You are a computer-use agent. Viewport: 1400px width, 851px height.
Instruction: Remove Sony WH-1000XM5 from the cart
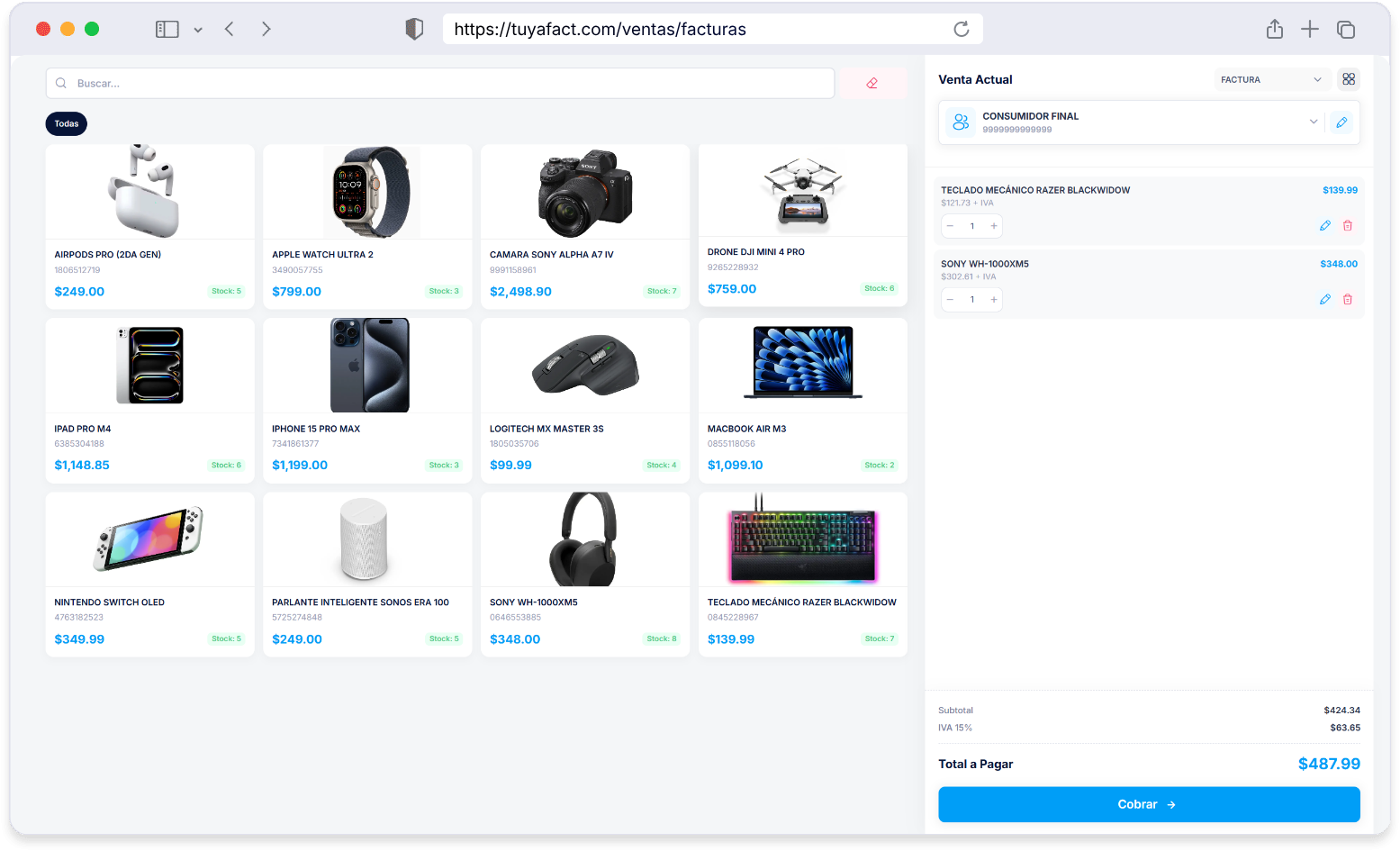pyautogui.click(x=1347, y=300)
